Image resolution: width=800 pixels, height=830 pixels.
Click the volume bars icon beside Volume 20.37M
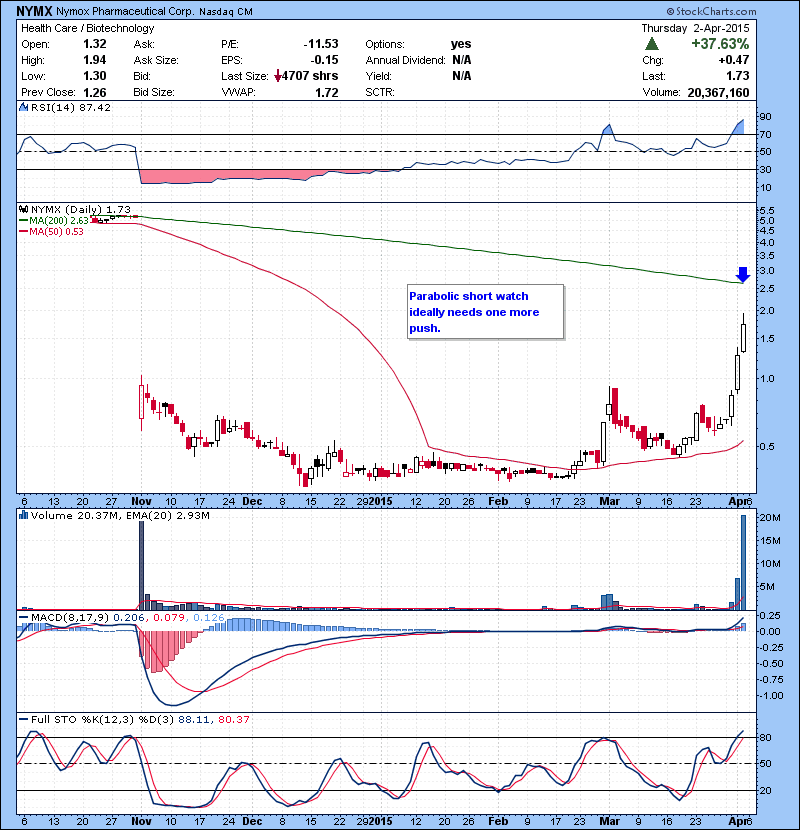click(23, 515)
